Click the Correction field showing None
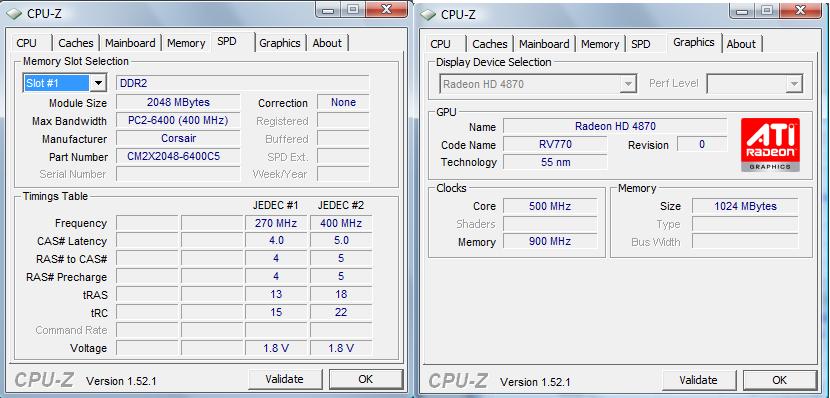This screenshot has width=830, height=398. coord(343,102)
